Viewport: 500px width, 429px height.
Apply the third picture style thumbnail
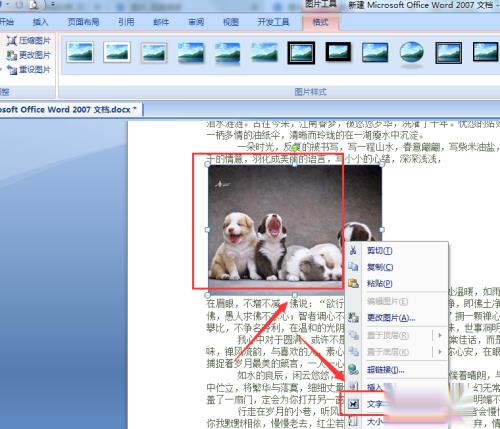click(x=154, y=52)
